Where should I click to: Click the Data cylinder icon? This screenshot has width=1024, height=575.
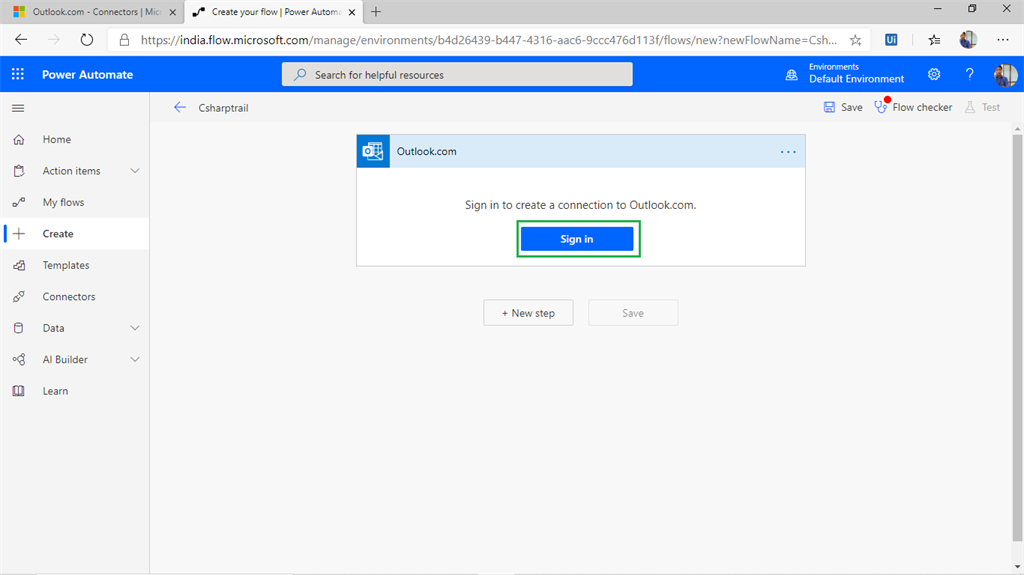tap(19, 327)
